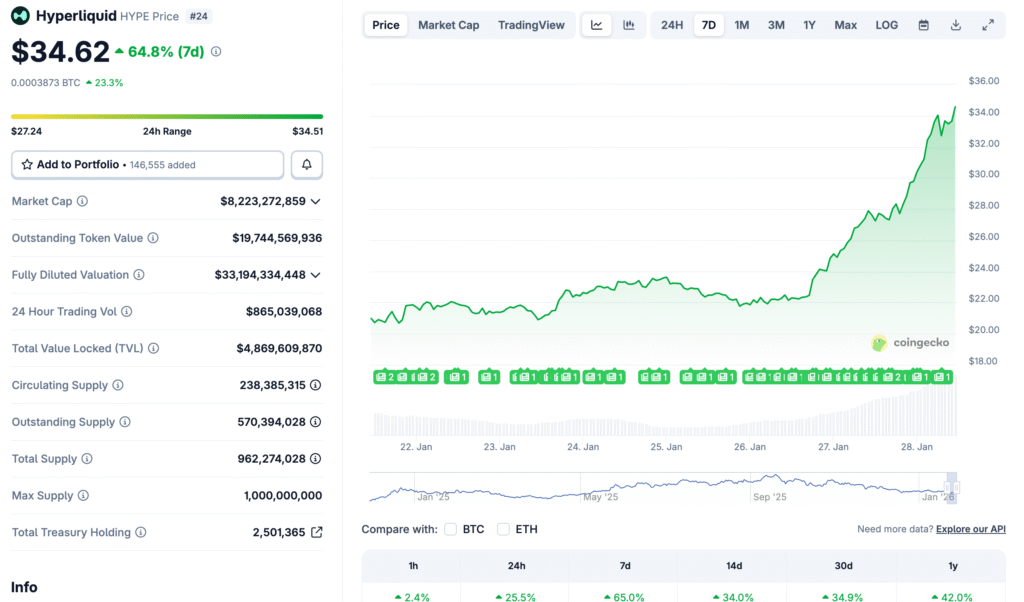
Task: Click info icon beside Circulating Supply value
Action: [316, 385]
